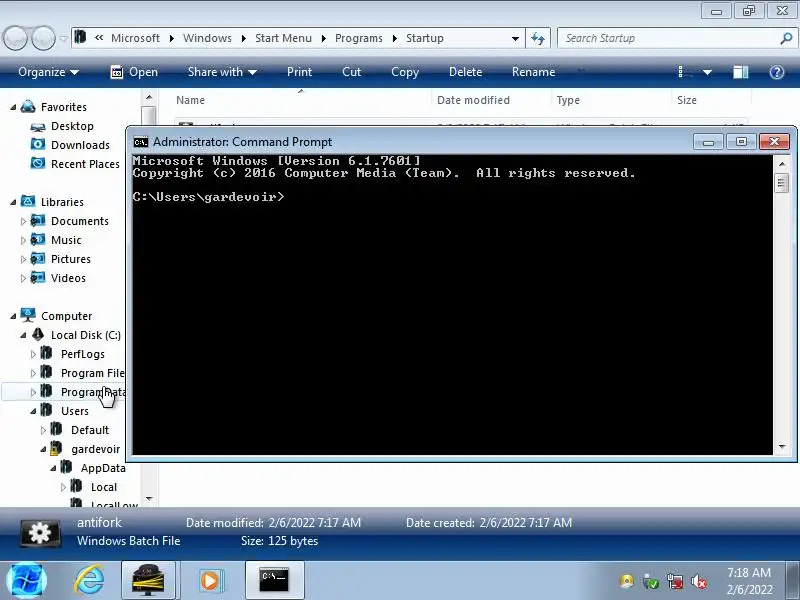Select the Pictures library
The image size is (800, 600).
[x=70, y=259]
